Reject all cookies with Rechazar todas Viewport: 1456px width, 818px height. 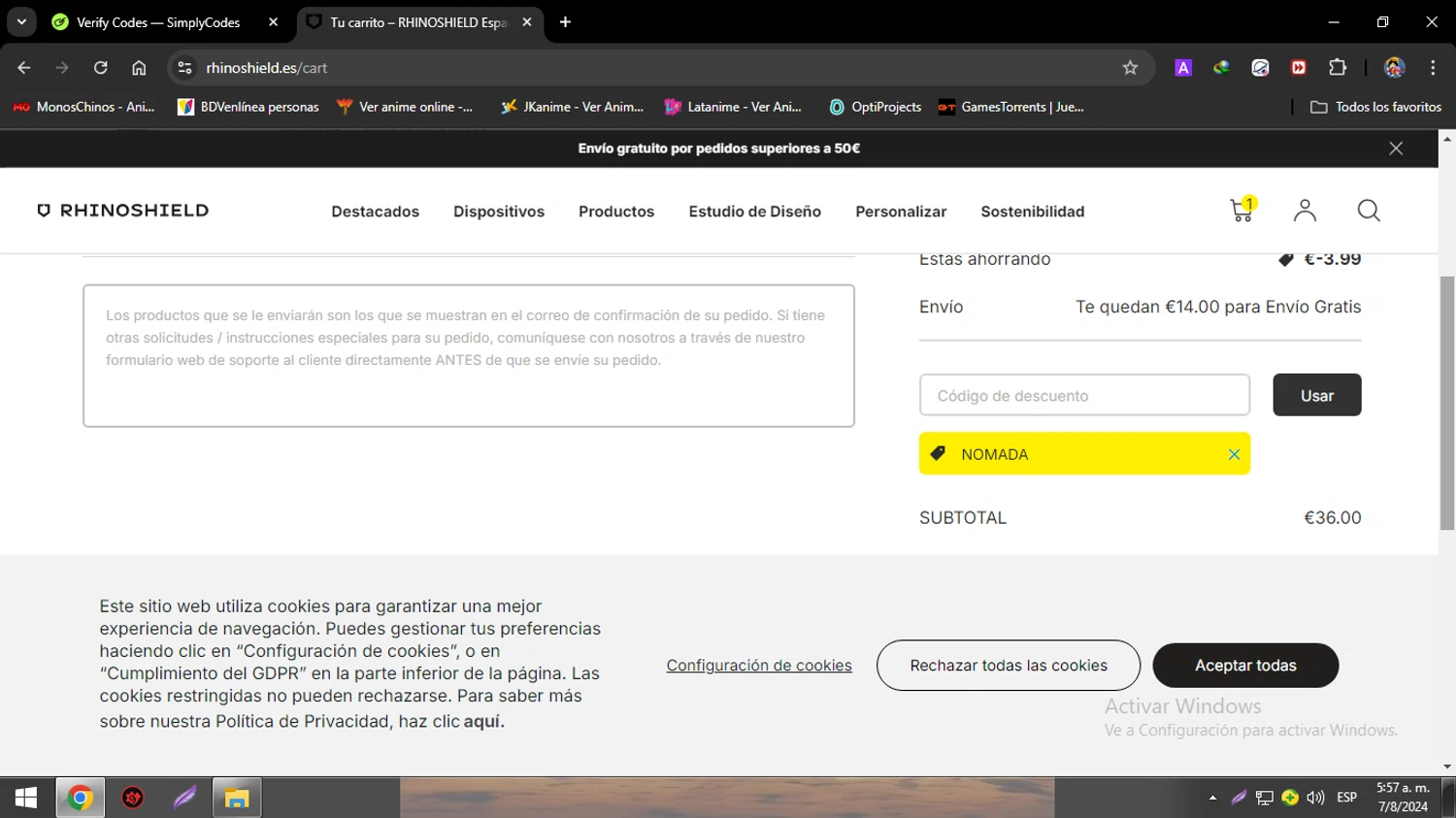[x=1009, y=666]
